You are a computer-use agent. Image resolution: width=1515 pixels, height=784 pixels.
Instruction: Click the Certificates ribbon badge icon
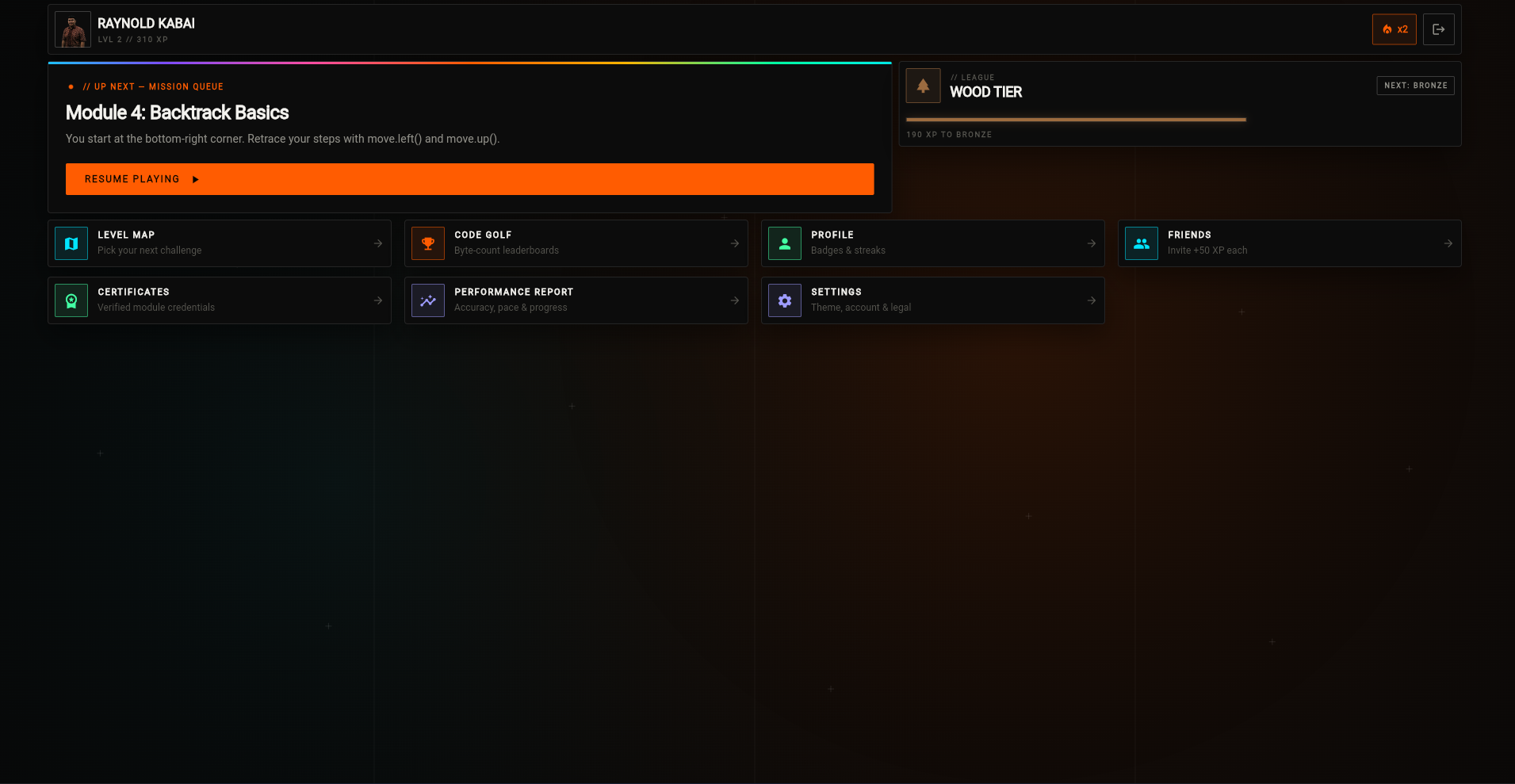71,300
